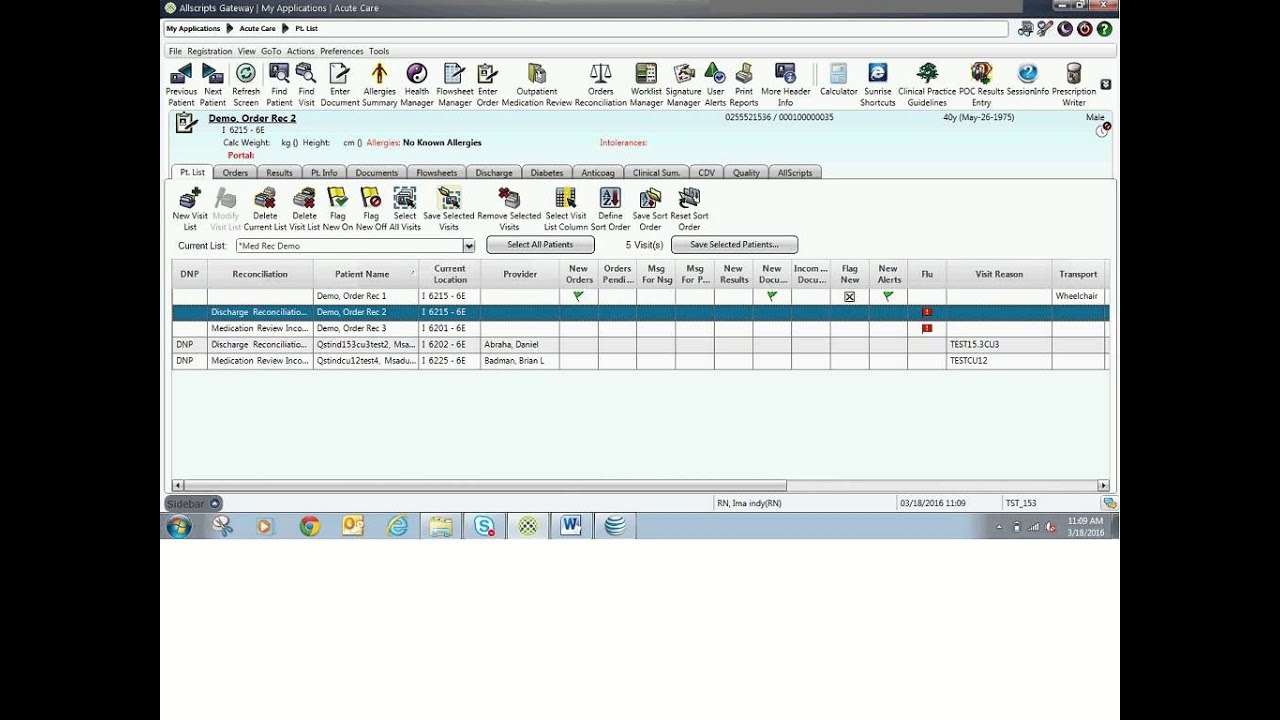Go to Next Patient
Screen dimensions: 1280x720
[213, 84]
